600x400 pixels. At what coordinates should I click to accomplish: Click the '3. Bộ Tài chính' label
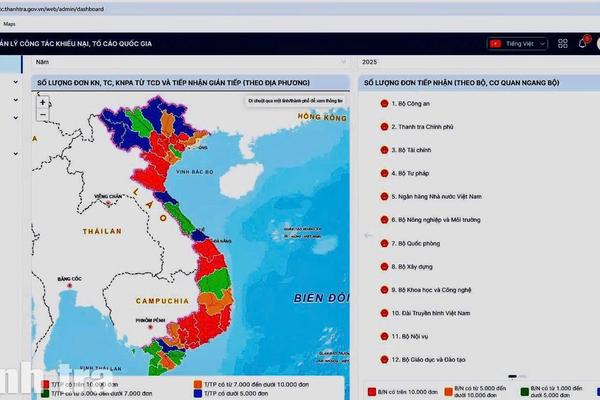click(x=411, y=150)
